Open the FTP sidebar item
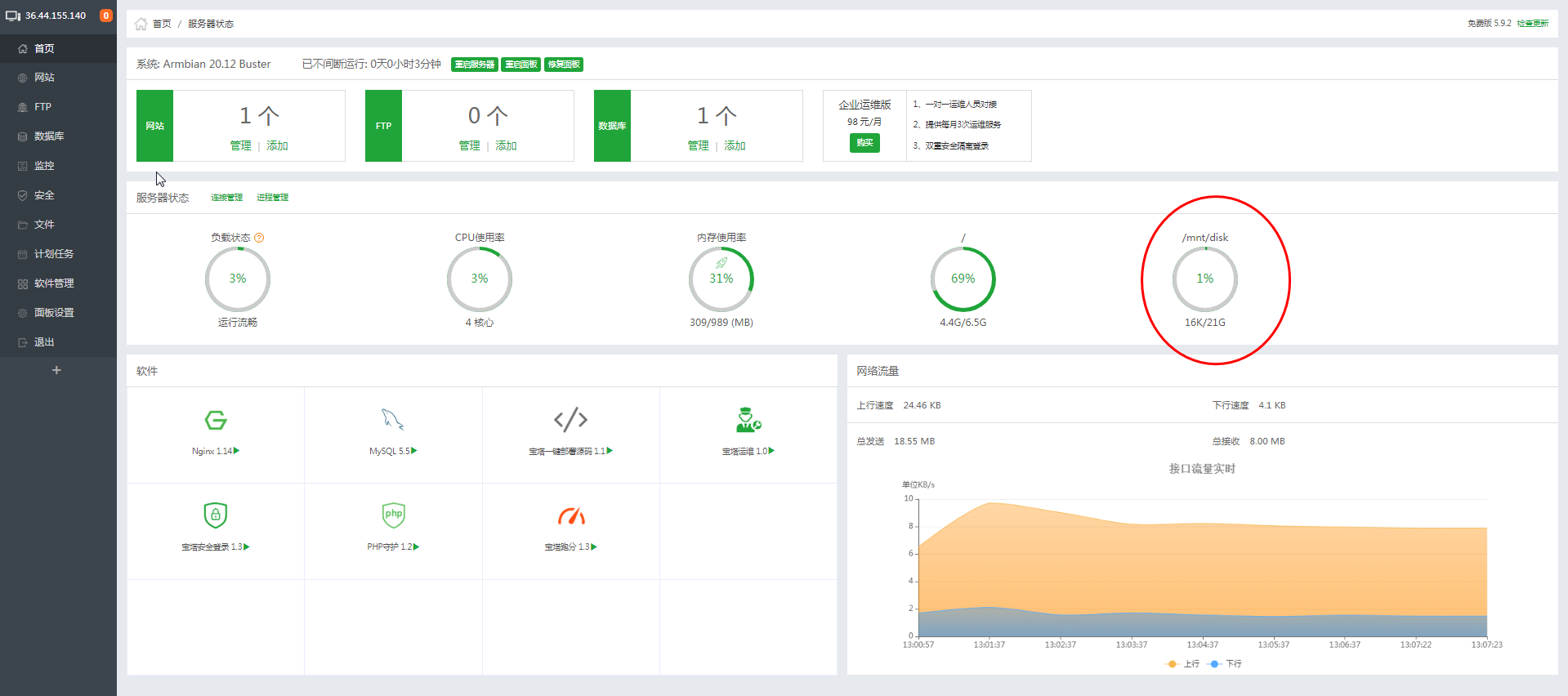This screenshot has width=1568, height=696. (x=58, y=107)
